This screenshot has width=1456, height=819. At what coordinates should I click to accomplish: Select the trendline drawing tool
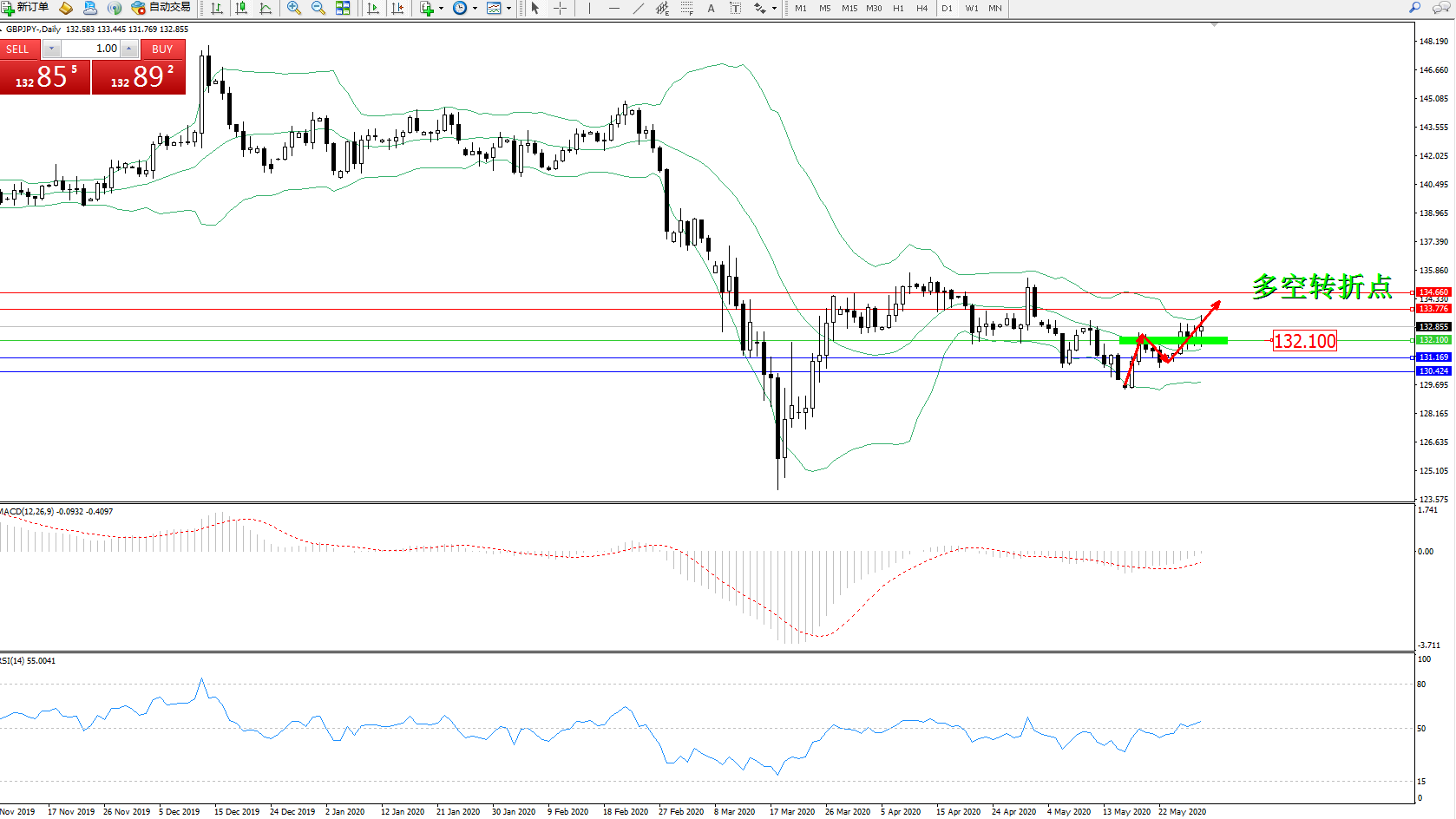pos(639,9)
